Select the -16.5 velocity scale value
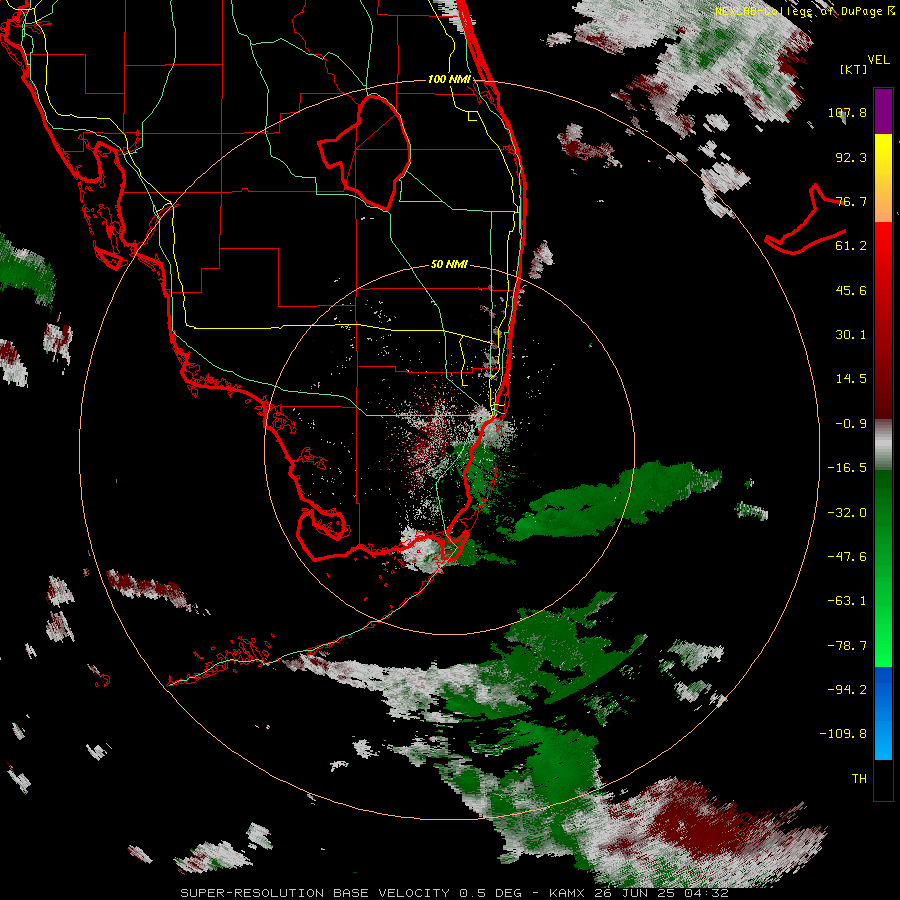Viewport: 900px width, 900px height. coord(847,468)
